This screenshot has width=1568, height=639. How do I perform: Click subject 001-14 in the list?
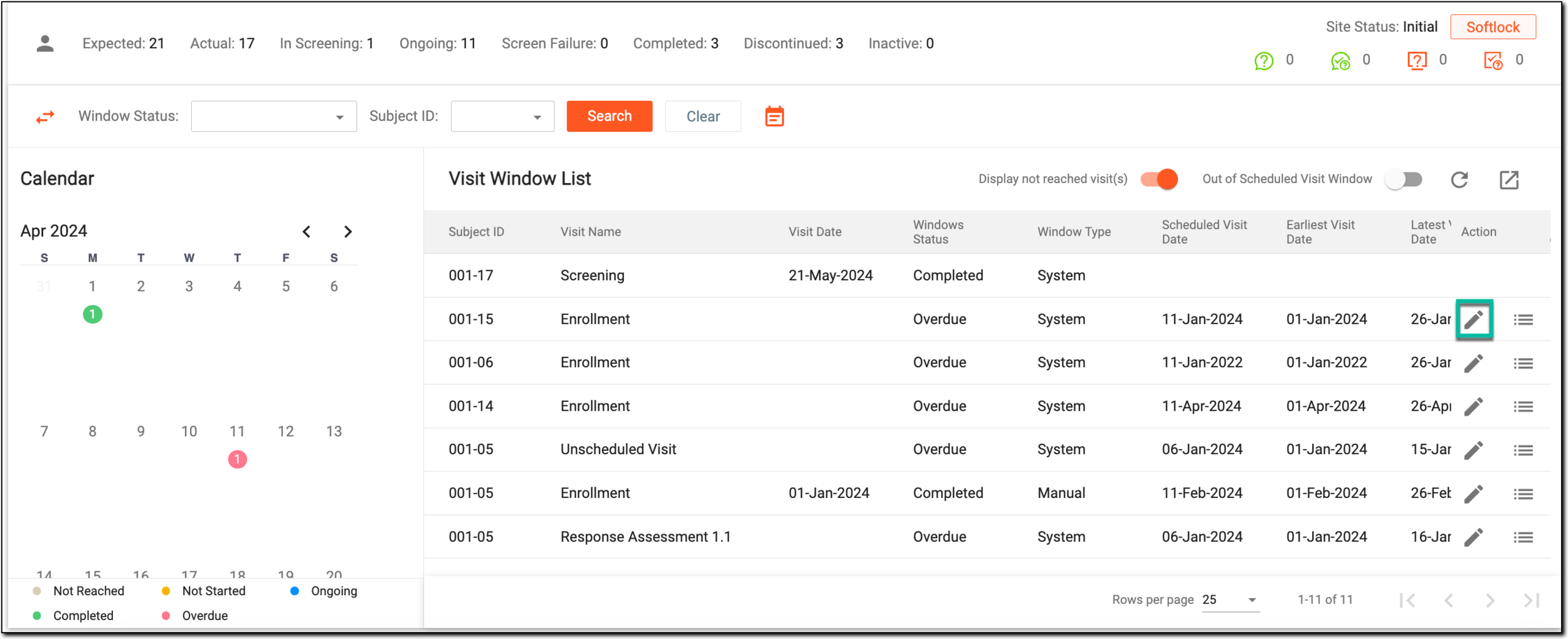(470, 406)
